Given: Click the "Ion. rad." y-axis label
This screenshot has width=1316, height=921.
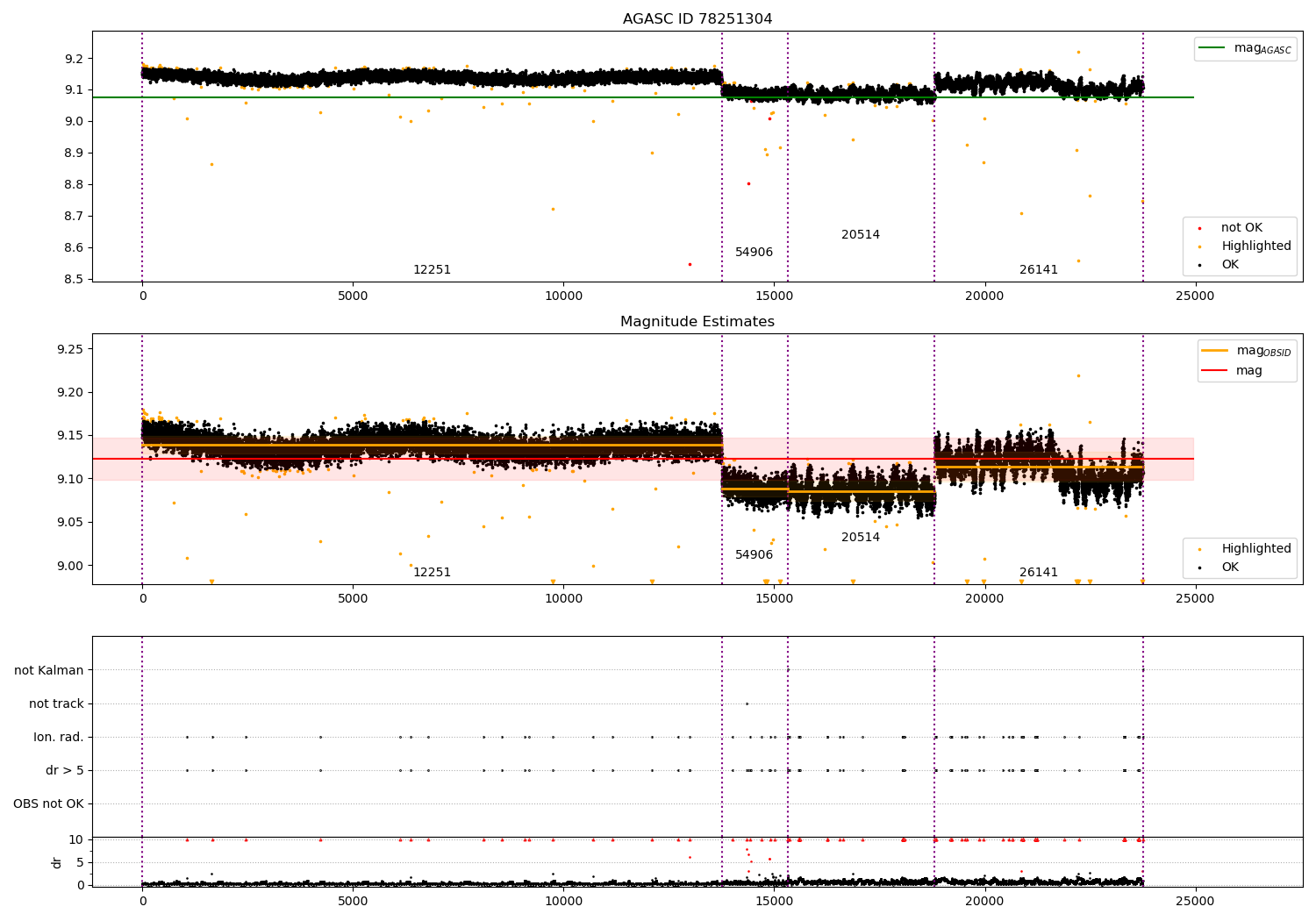Looking at the screenshot, I should pos(59,738).
